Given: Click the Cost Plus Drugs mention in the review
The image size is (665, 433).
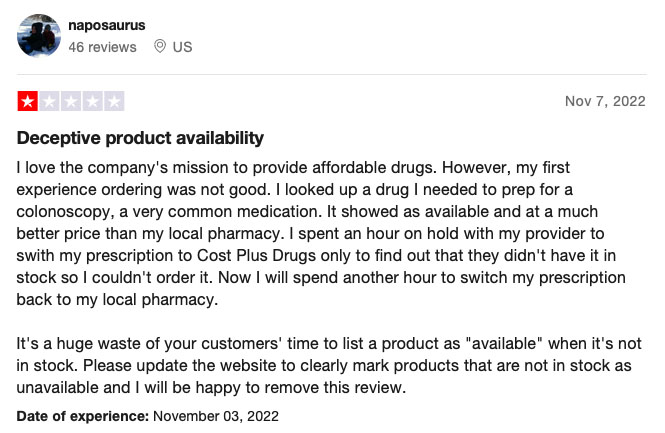Looking at the screenshot, I should (257, 256).
